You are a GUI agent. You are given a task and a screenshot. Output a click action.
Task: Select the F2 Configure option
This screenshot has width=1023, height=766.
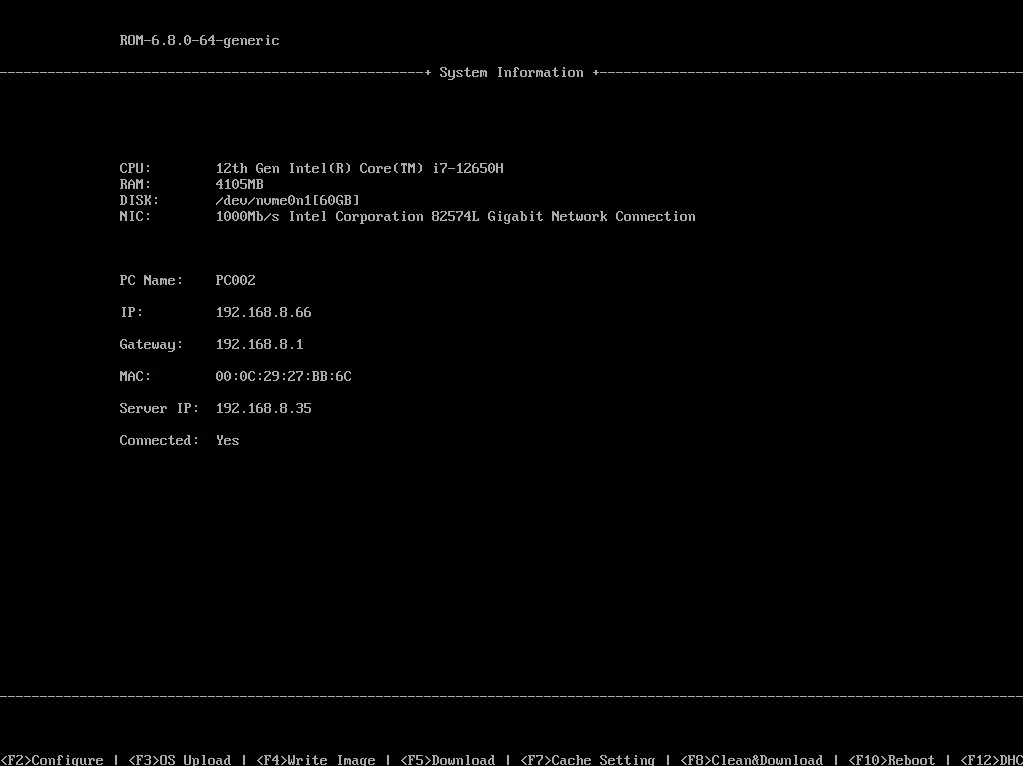[x=52, y=759]
